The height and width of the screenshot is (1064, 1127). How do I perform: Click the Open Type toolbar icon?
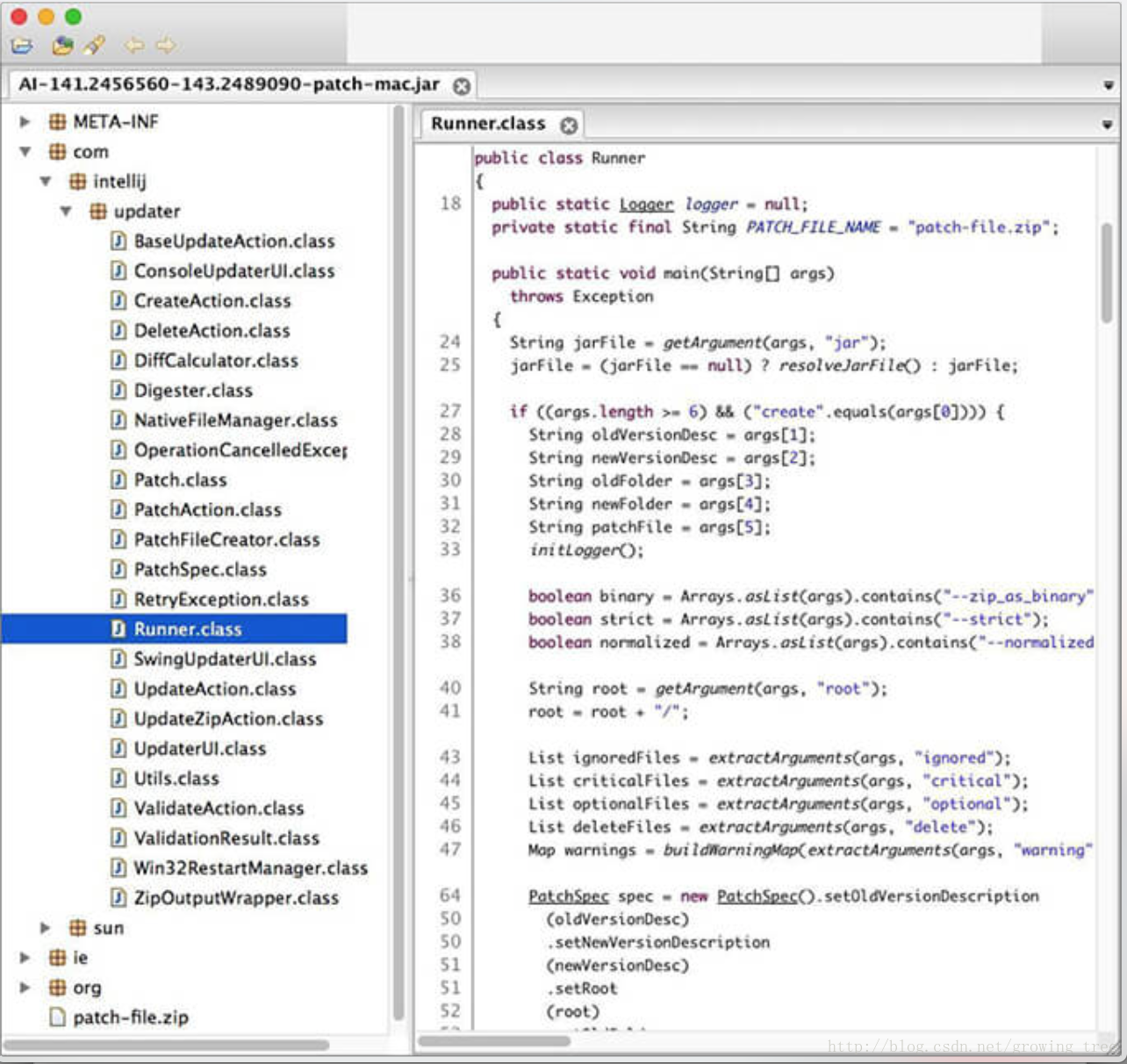pyautogui.click(x=62, y=45)
